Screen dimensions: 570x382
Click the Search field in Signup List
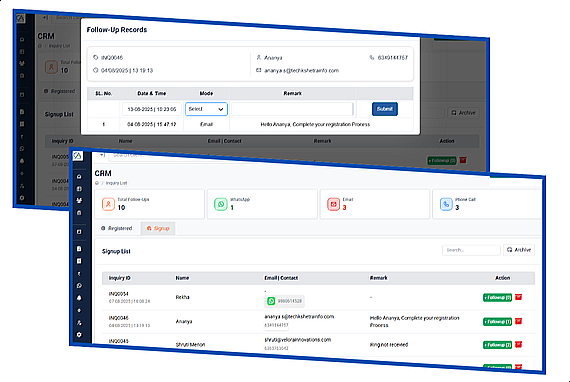(x=471, y=250)
